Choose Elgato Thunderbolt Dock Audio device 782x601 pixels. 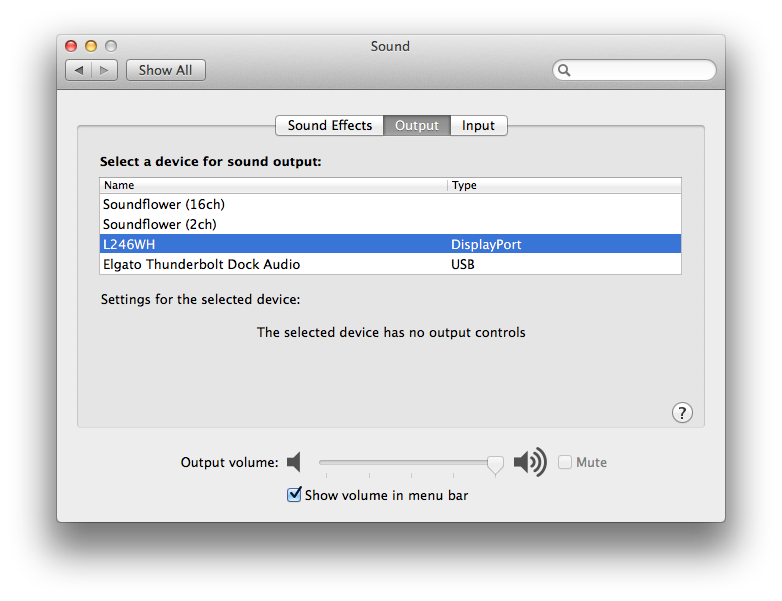click(390, 264)
